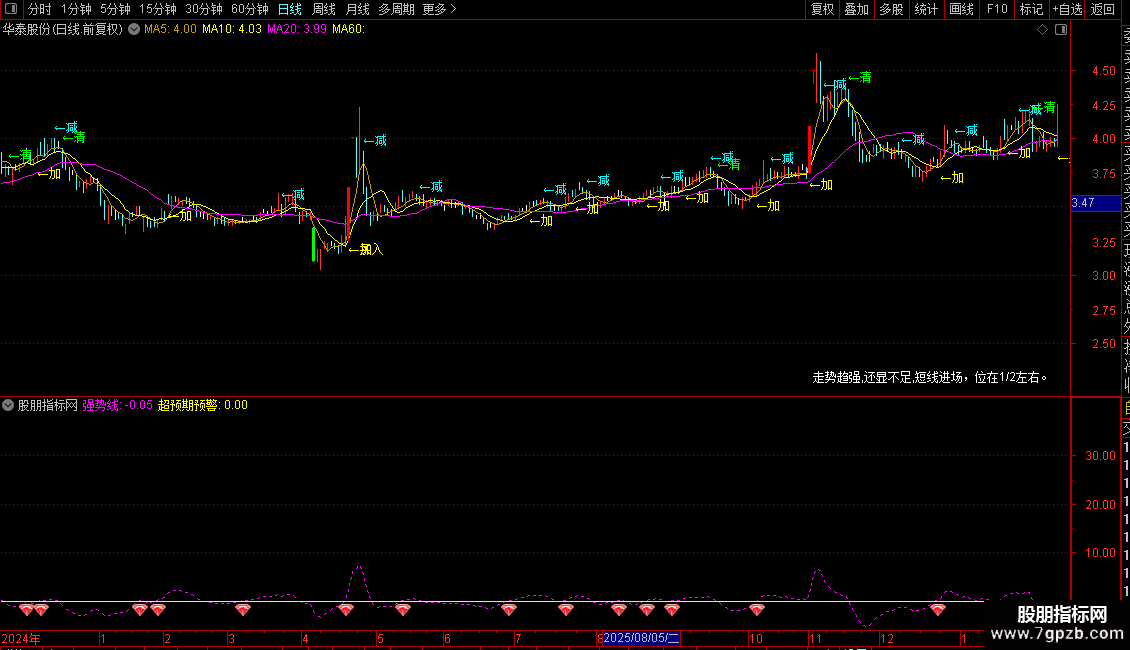The width and height of the screenshot is (1130, 650).
Task: Click month 12 on the time axis
Action: tap(886, 638)
